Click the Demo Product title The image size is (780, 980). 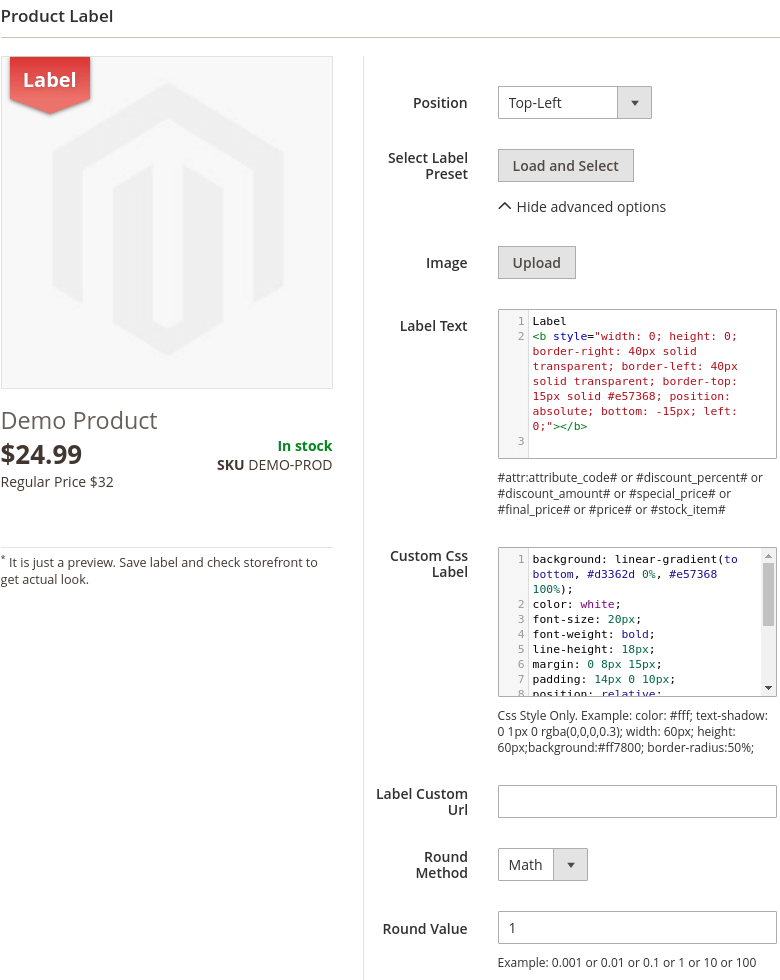pos(79,421)
